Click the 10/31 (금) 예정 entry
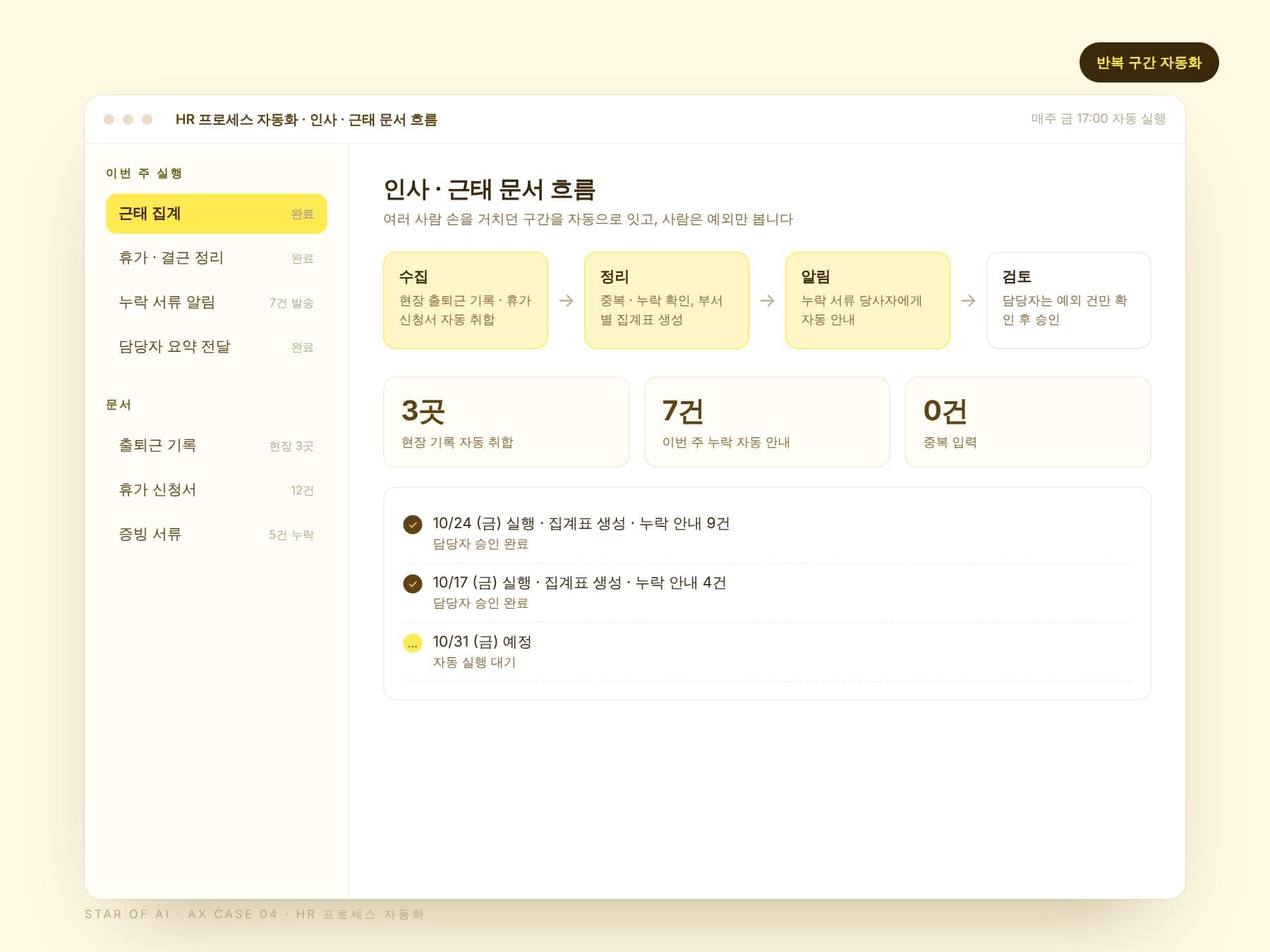1270x952 pixels. point(767,652)
